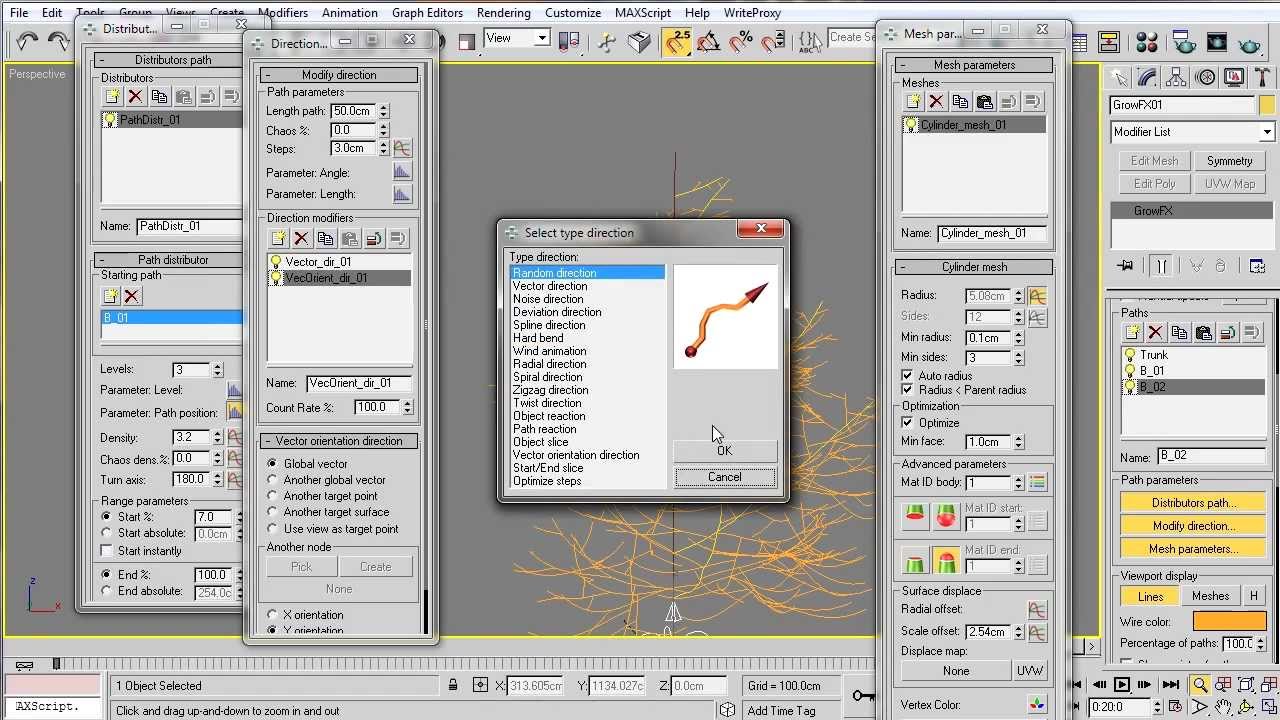Image resolution: width=1280 pixels, height=720 pixels.
Task: Delete distributor with red X in Distributors
Action: [135, 97]
